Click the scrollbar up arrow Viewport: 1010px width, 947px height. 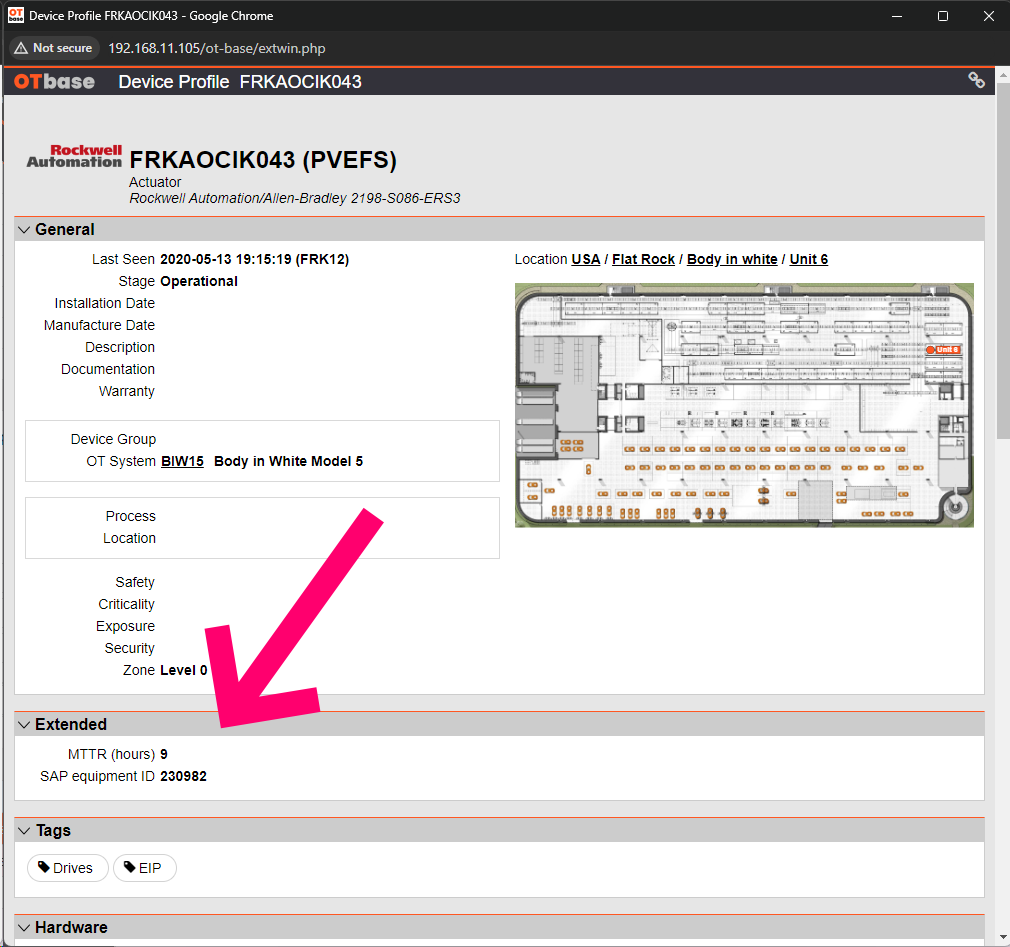[x=1003, y=74]
